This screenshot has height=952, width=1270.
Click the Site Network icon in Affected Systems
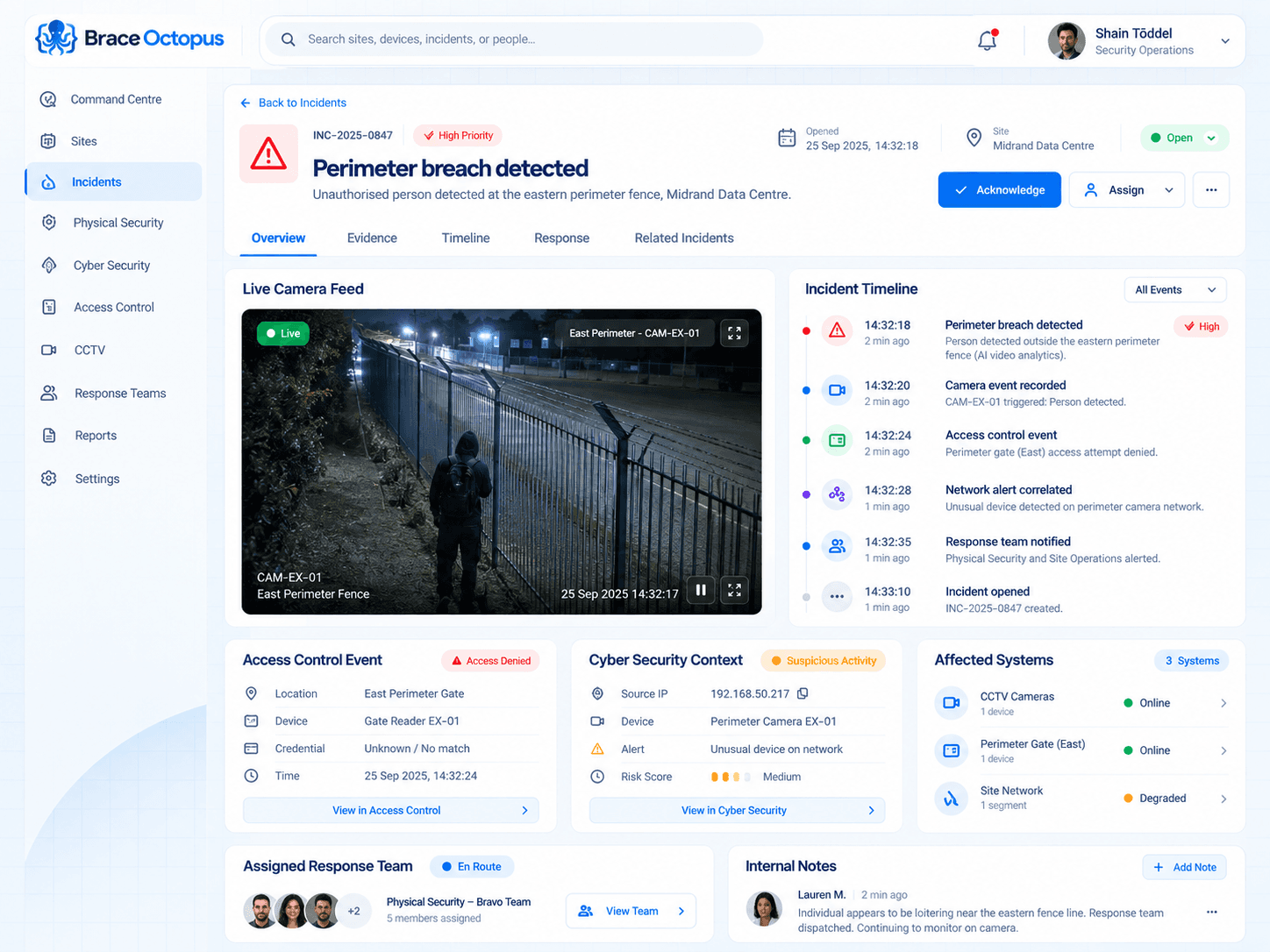click(x=951, y=799)
